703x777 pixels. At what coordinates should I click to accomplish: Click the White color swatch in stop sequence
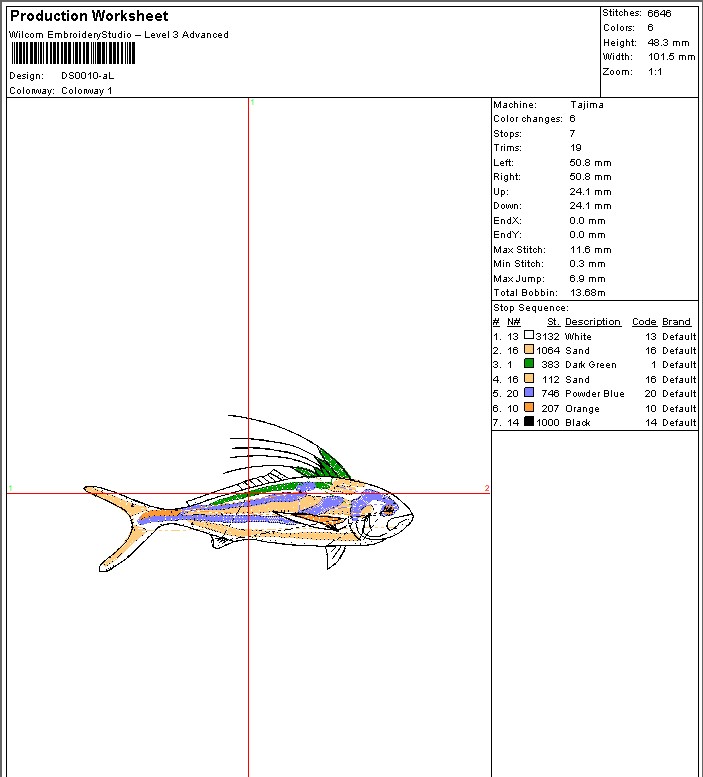click(x=529, y=335)
